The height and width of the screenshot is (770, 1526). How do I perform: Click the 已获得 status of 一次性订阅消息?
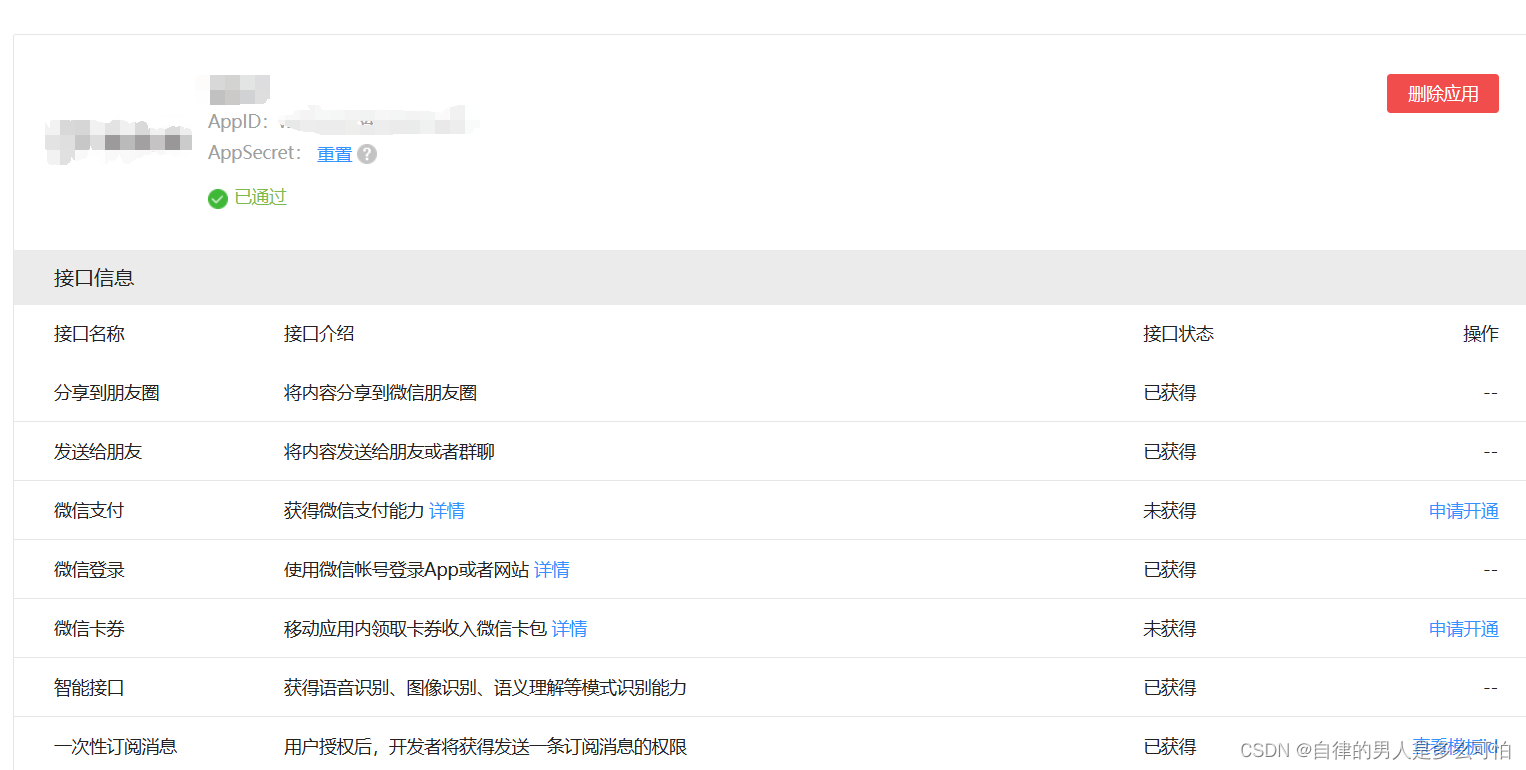pyautogui.click(x=1170, y=747)
